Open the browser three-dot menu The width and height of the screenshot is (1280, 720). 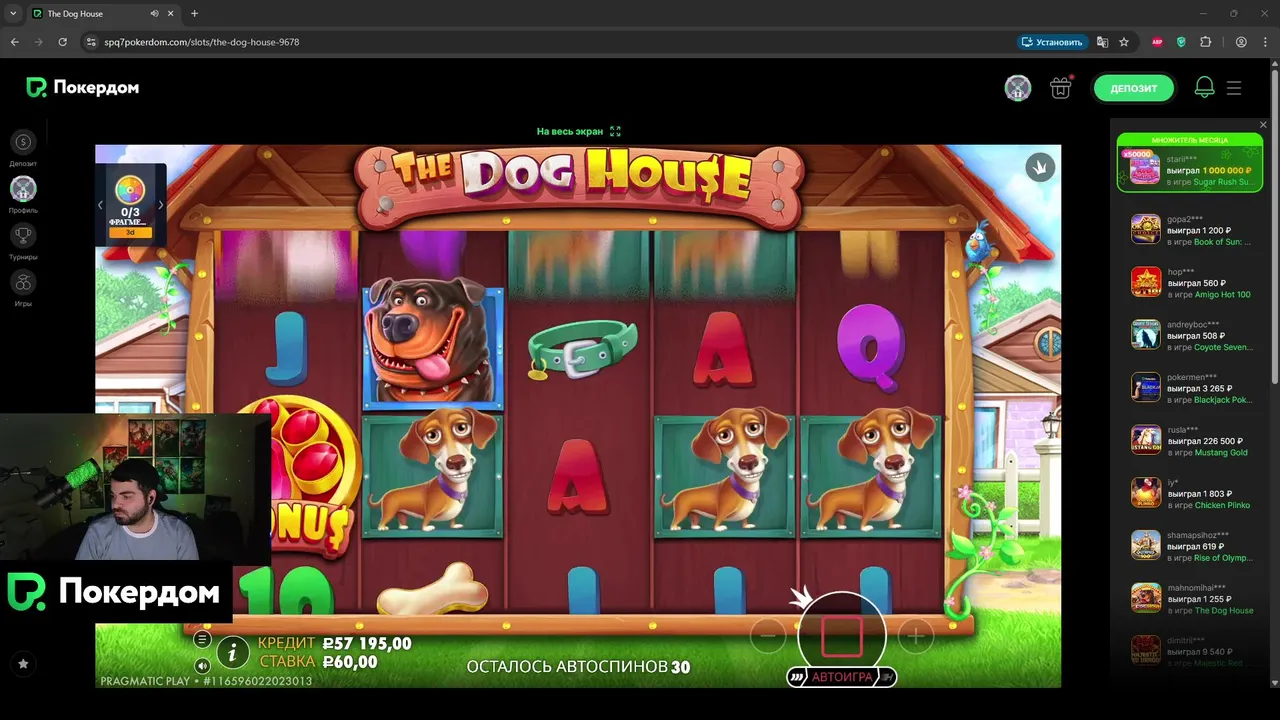pyautogui.click(x=1265, y=42)
